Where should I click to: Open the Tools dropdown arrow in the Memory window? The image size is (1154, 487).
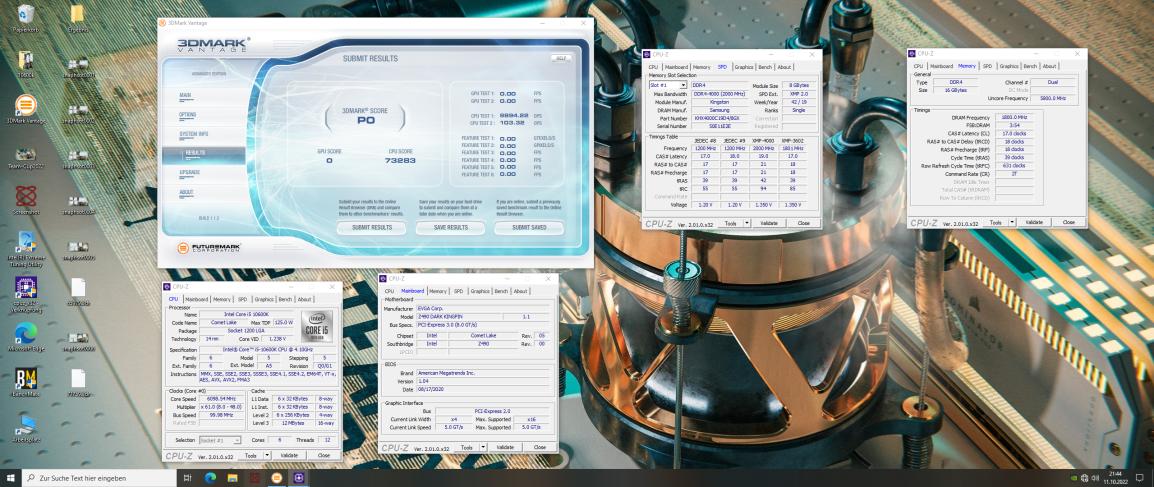[x=1012, y=222]
